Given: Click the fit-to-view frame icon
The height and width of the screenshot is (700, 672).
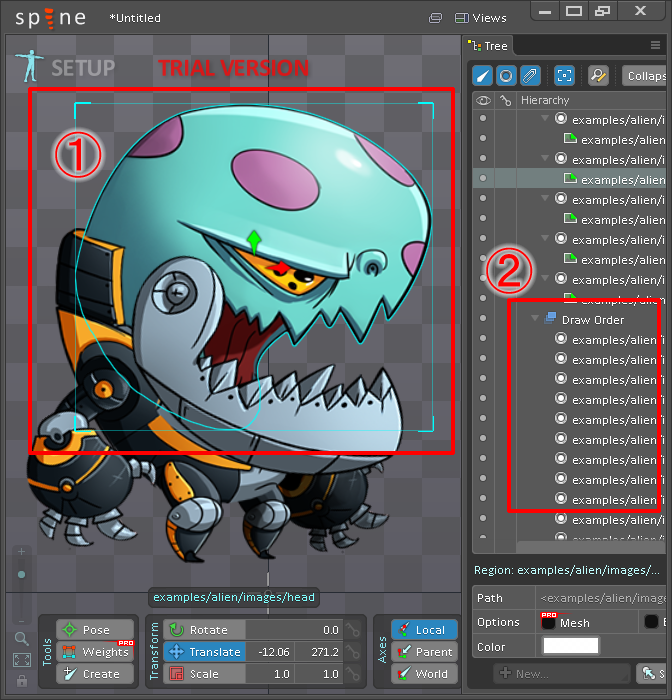Looking at the screenshot, I should click(x=22, y=660).
